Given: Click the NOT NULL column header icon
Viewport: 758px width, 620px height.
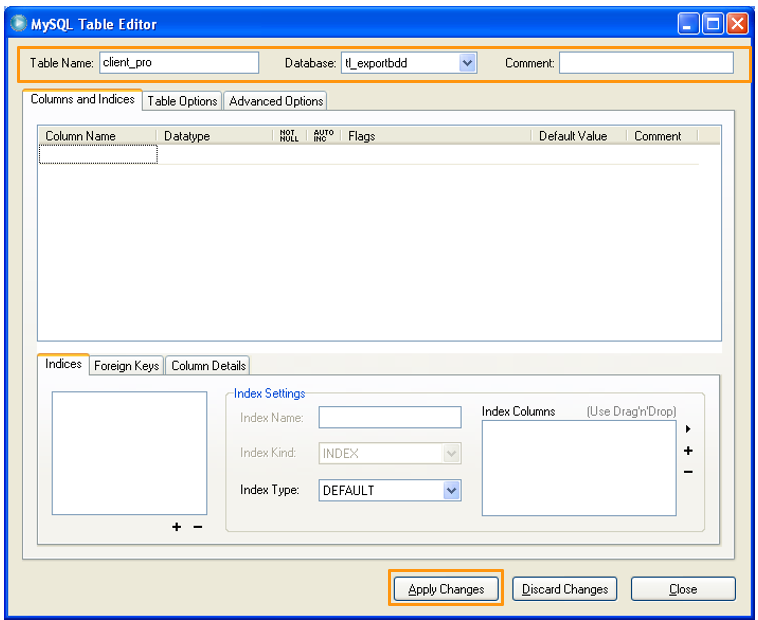Looking at the screenshot, I should tap(289, 136).
